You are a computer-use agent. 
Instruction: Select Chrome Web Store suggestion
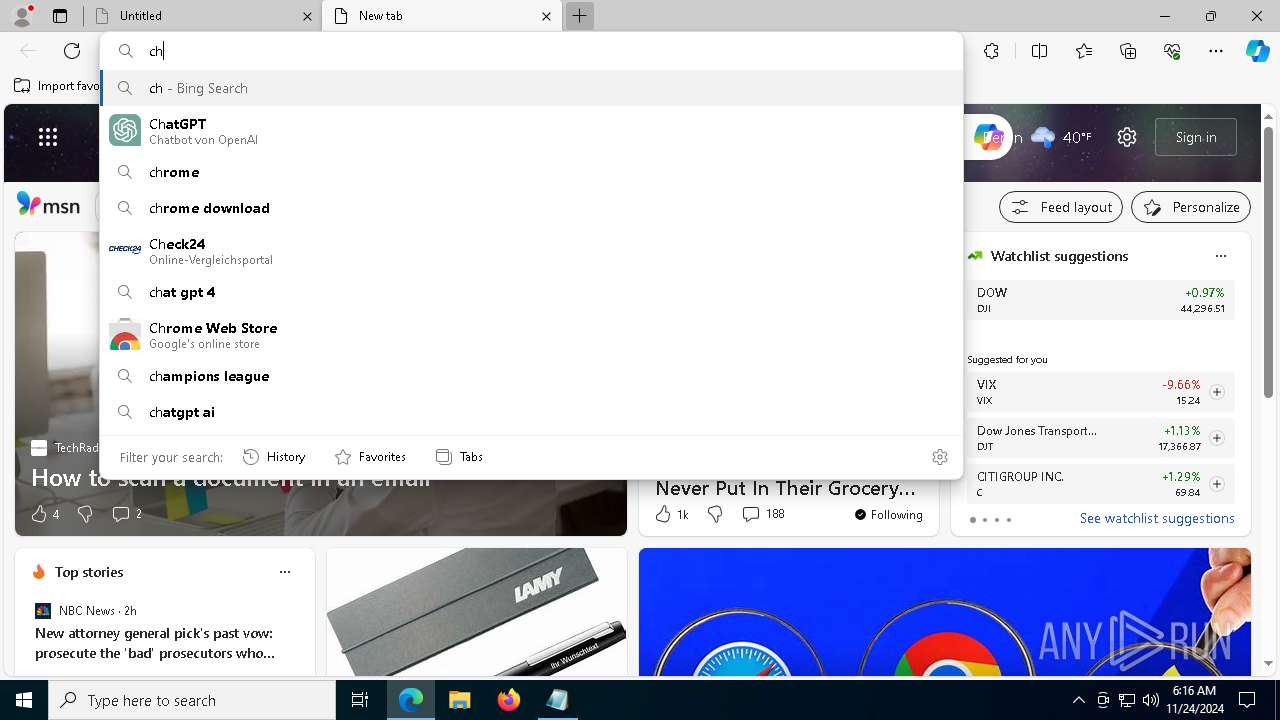[x=531, y=335]
